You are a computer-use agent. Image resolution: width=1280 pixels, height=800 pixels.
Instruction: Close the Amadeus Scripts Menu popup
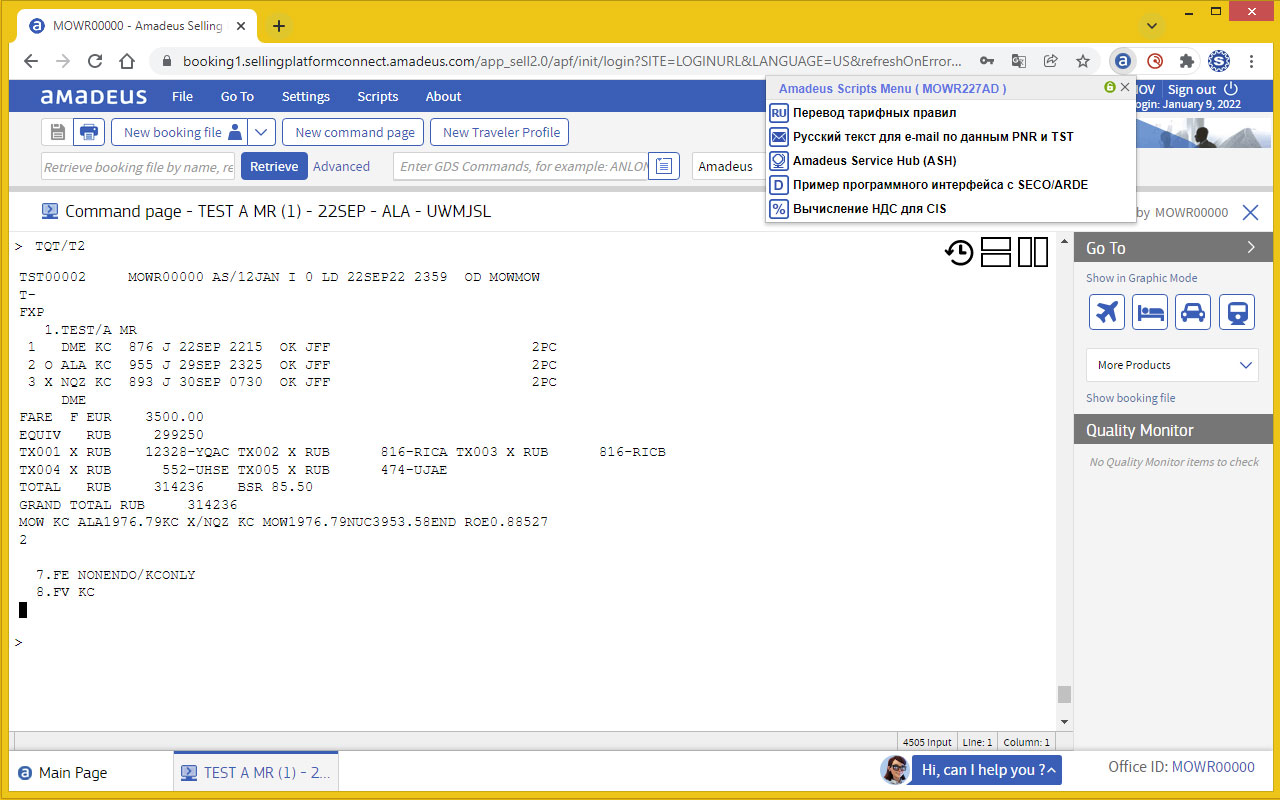(1125, 87)
